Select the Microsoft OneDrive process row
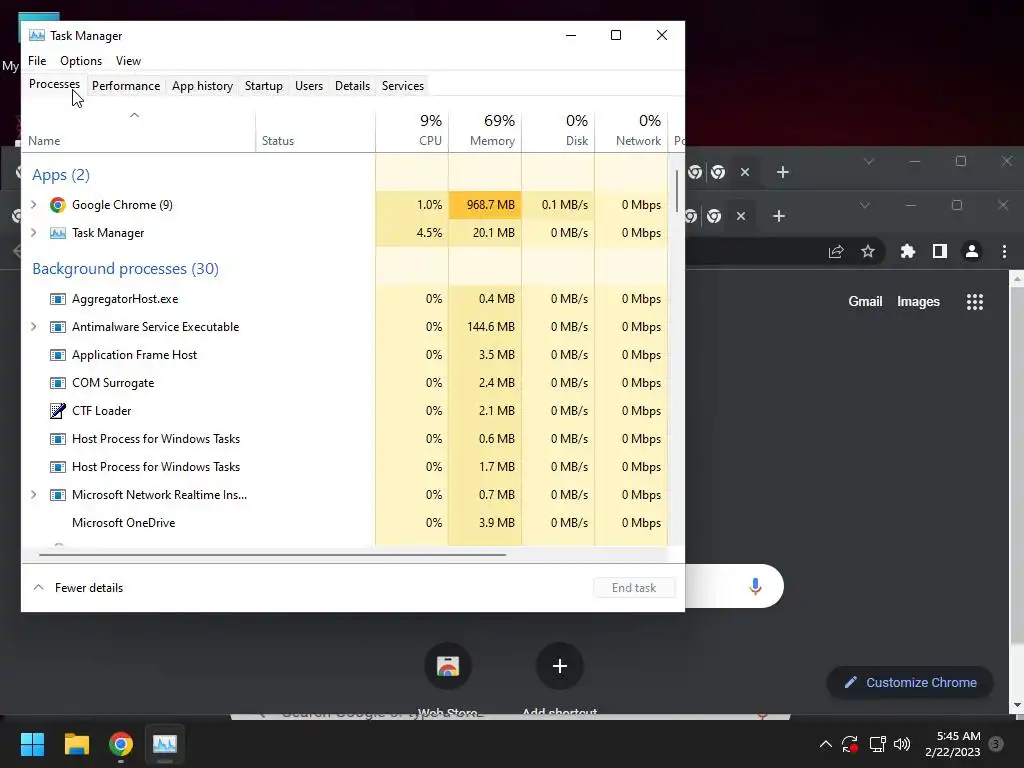This screenshot has height=768, width=1024. click(345, 523)
